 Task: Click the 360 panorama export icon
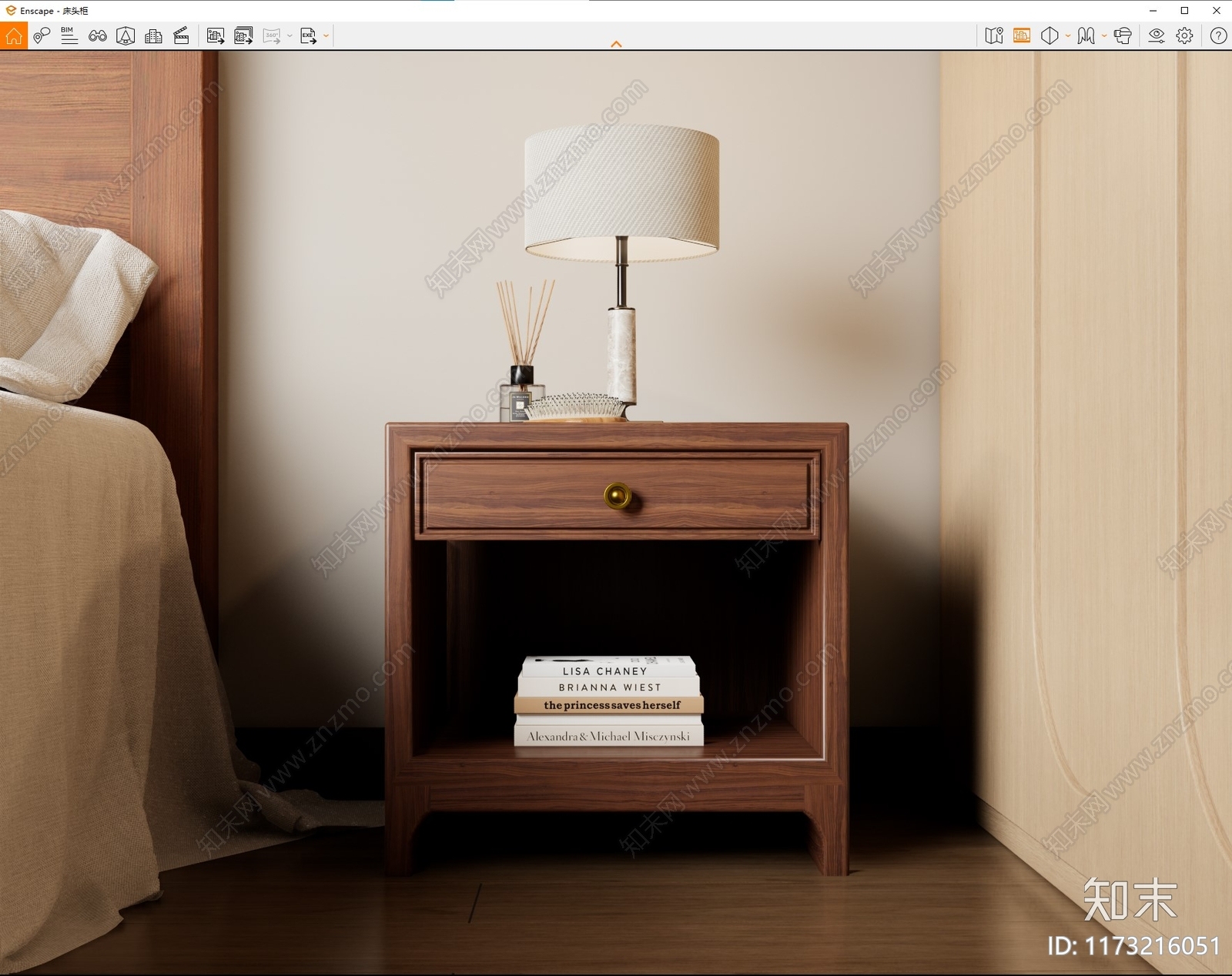pos(271,35)
